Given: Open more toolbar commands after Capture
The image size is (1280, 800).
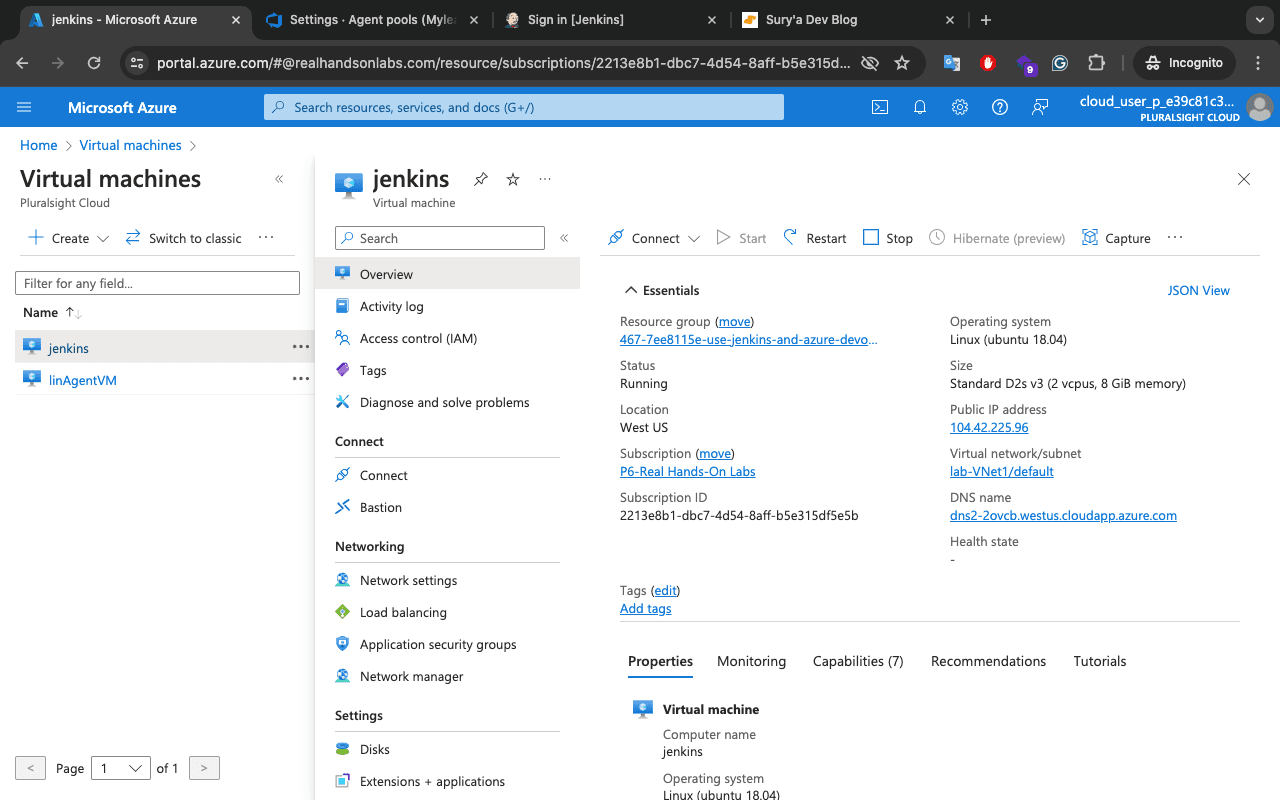Looking at the screenshot, I should coord(1175,237).
